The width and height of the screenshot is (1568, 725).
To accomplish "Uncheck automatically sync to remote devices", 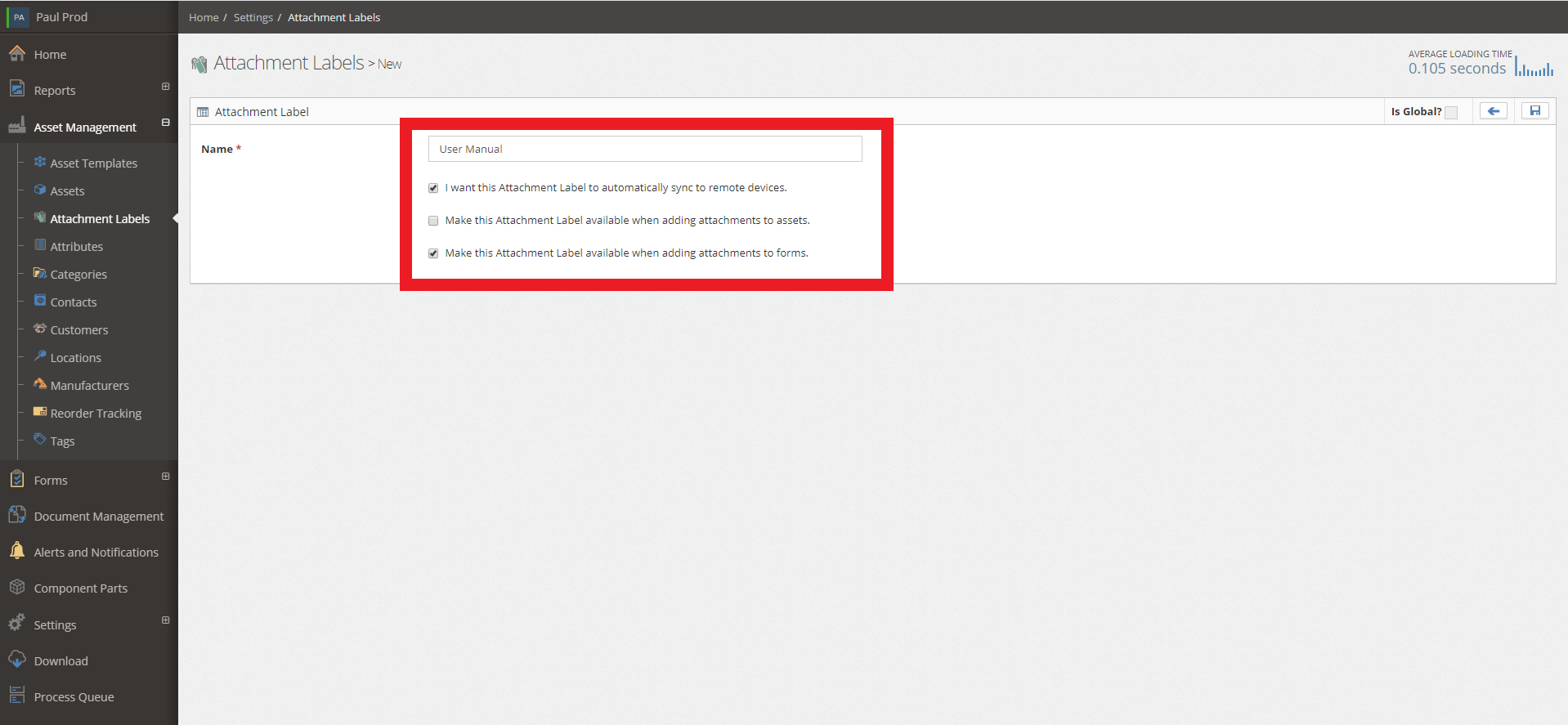I will tap(433, 188).
